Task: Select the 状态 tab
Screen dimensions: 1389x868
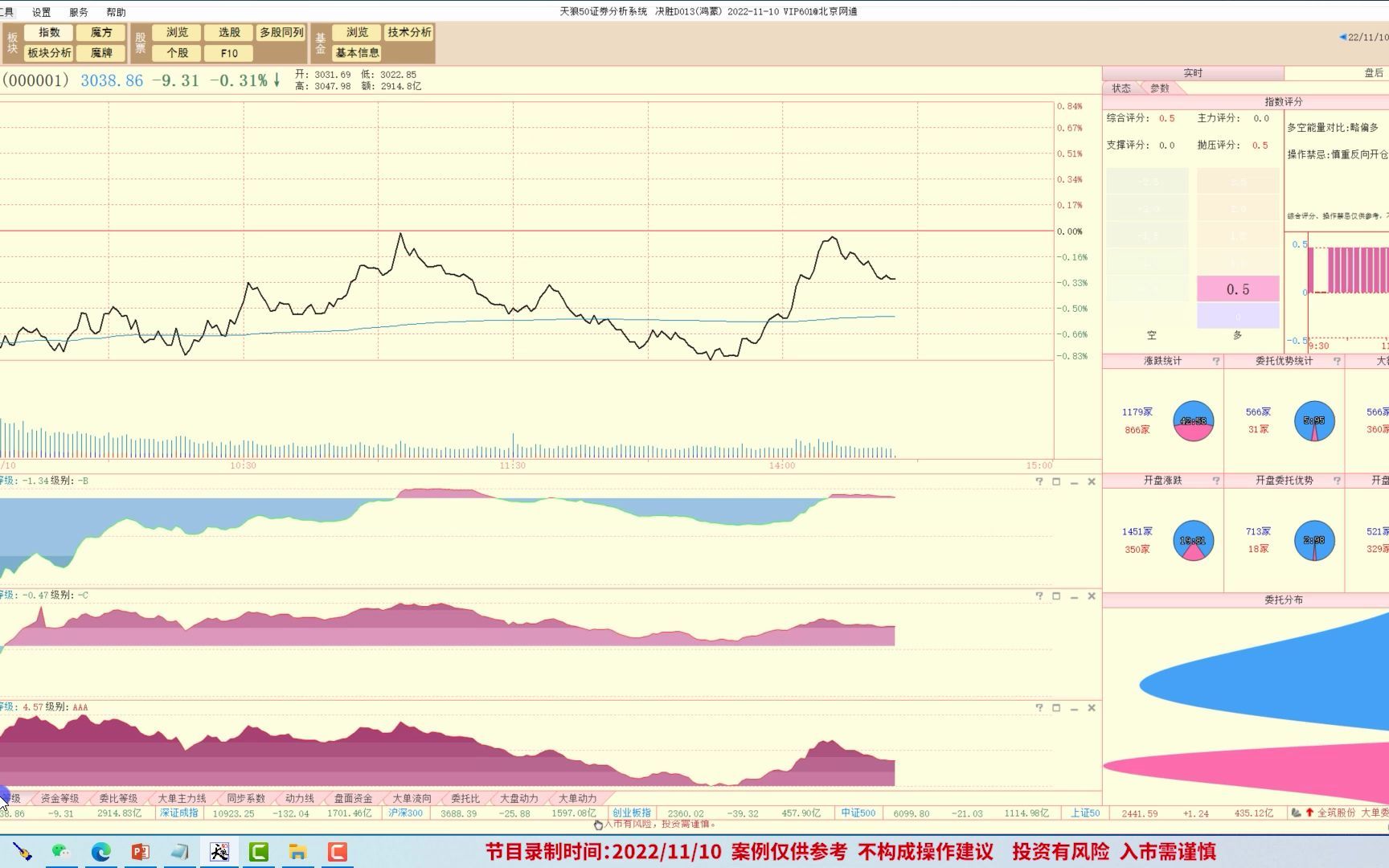Action: 1121,88
